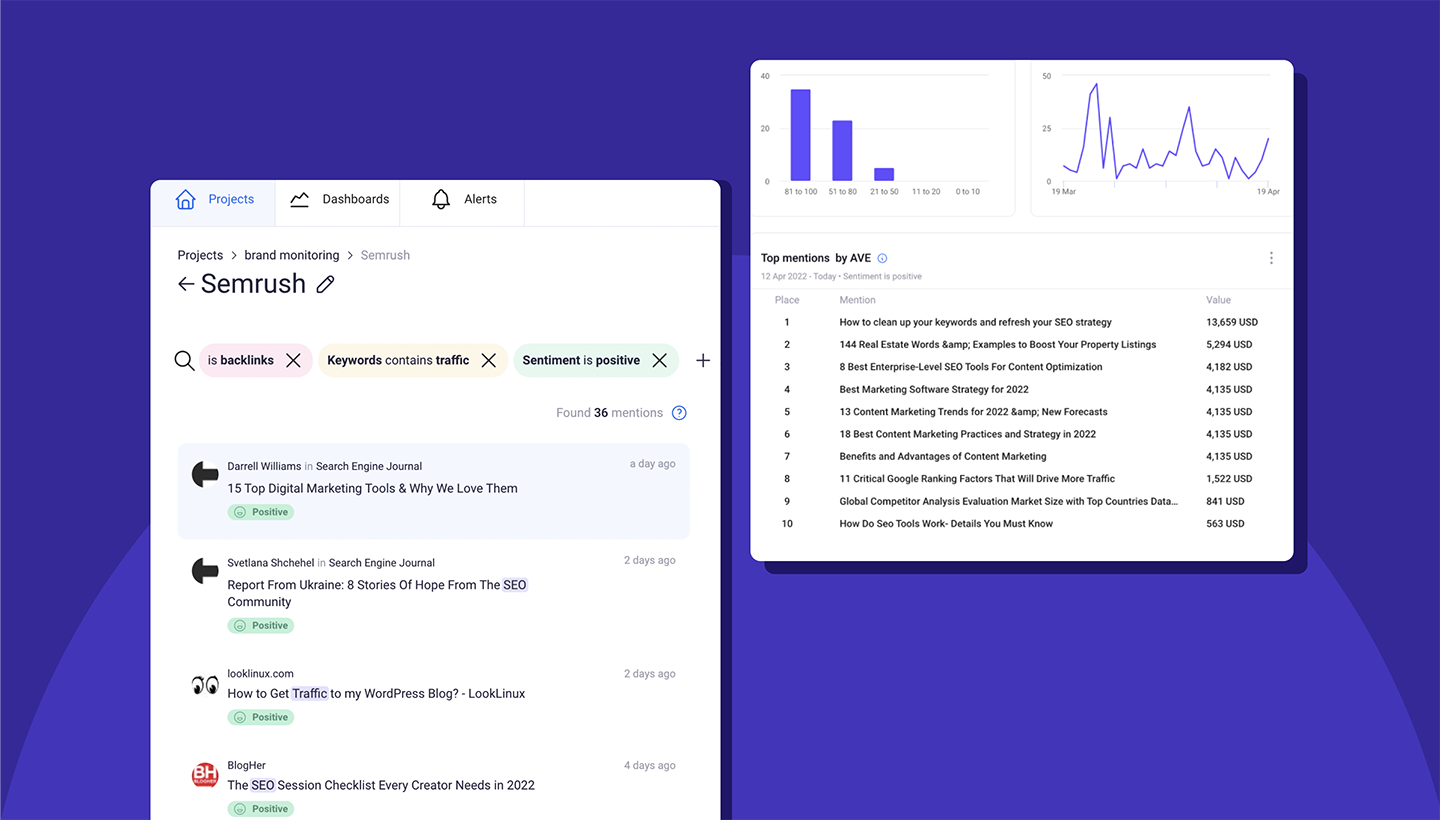The height and width of the screenshot is (820, 1440).
Task: Remove the Keywords contains traffic filter
Action: coord(488,360)
